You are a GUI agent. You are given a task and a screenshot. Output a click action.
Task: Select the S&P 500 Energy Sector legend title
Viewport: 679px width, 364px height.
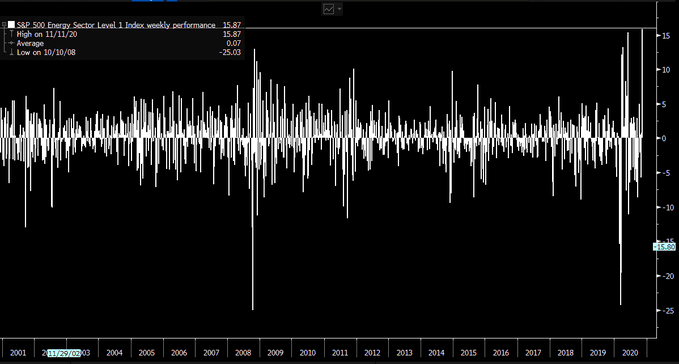click(x=116, y=25)
